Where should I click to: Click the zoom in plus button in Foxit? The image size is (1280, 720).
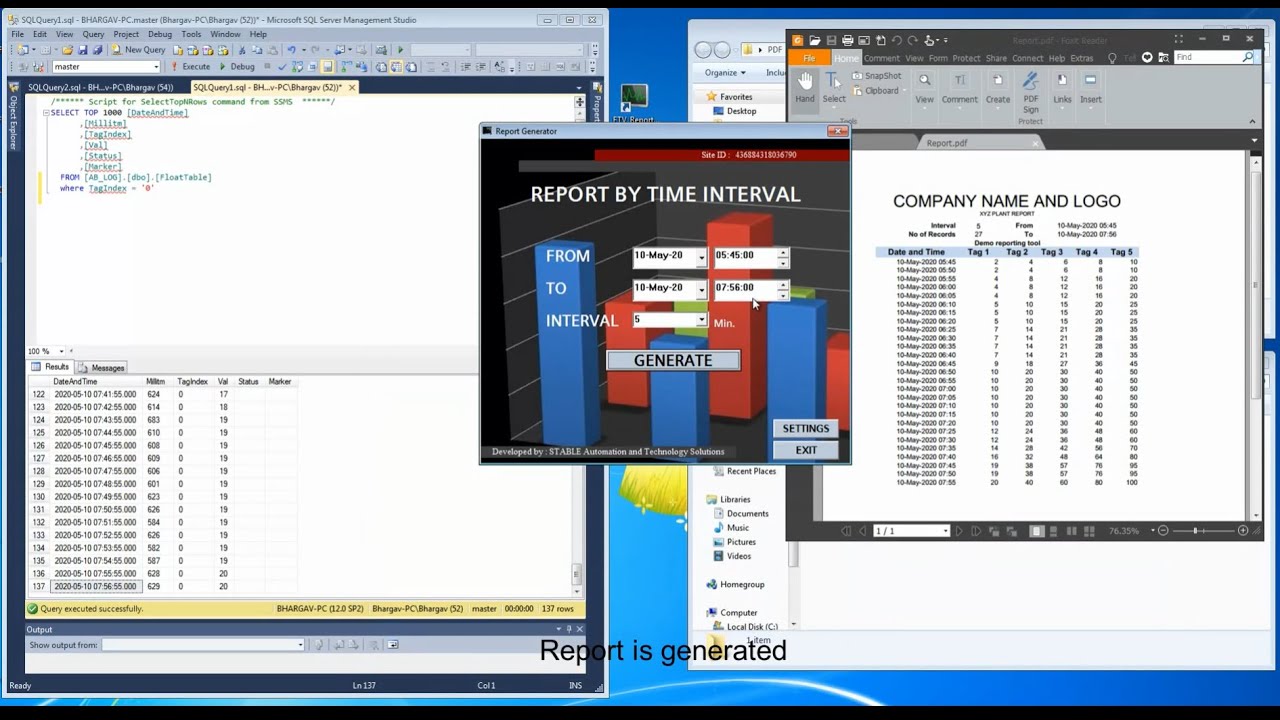tap(1243, 531)
